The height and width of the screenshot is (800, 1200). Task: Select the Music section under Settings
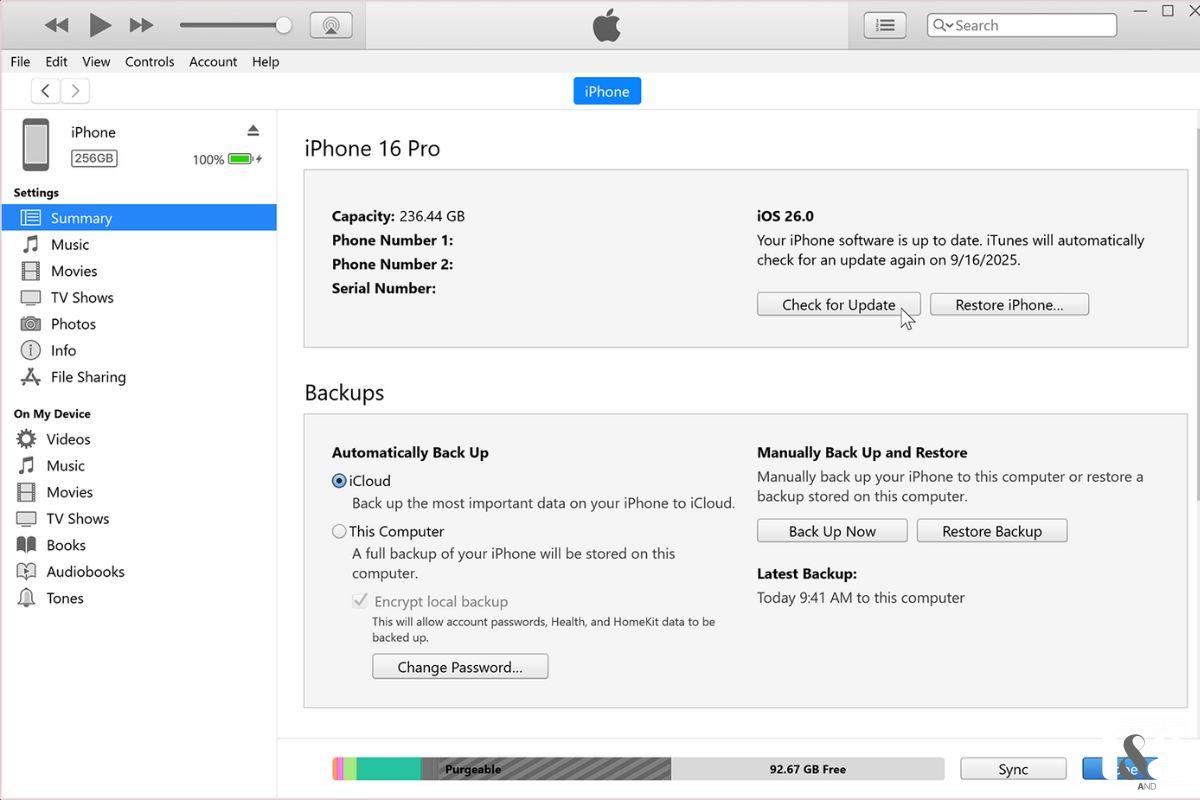click(70, 244)
